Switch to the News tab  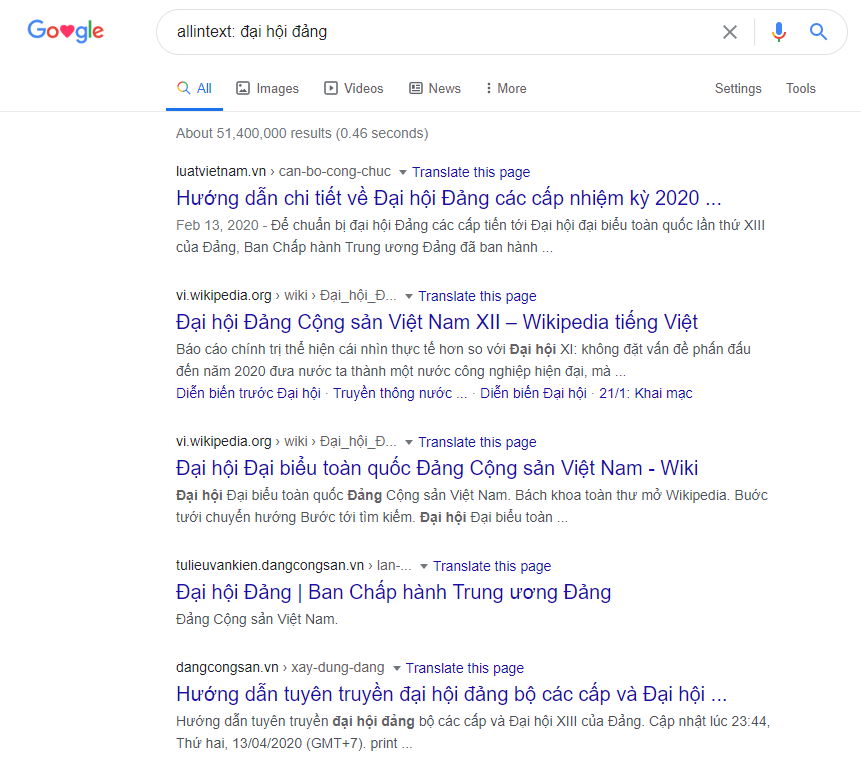pyautogui.click(x=443, y=88)
